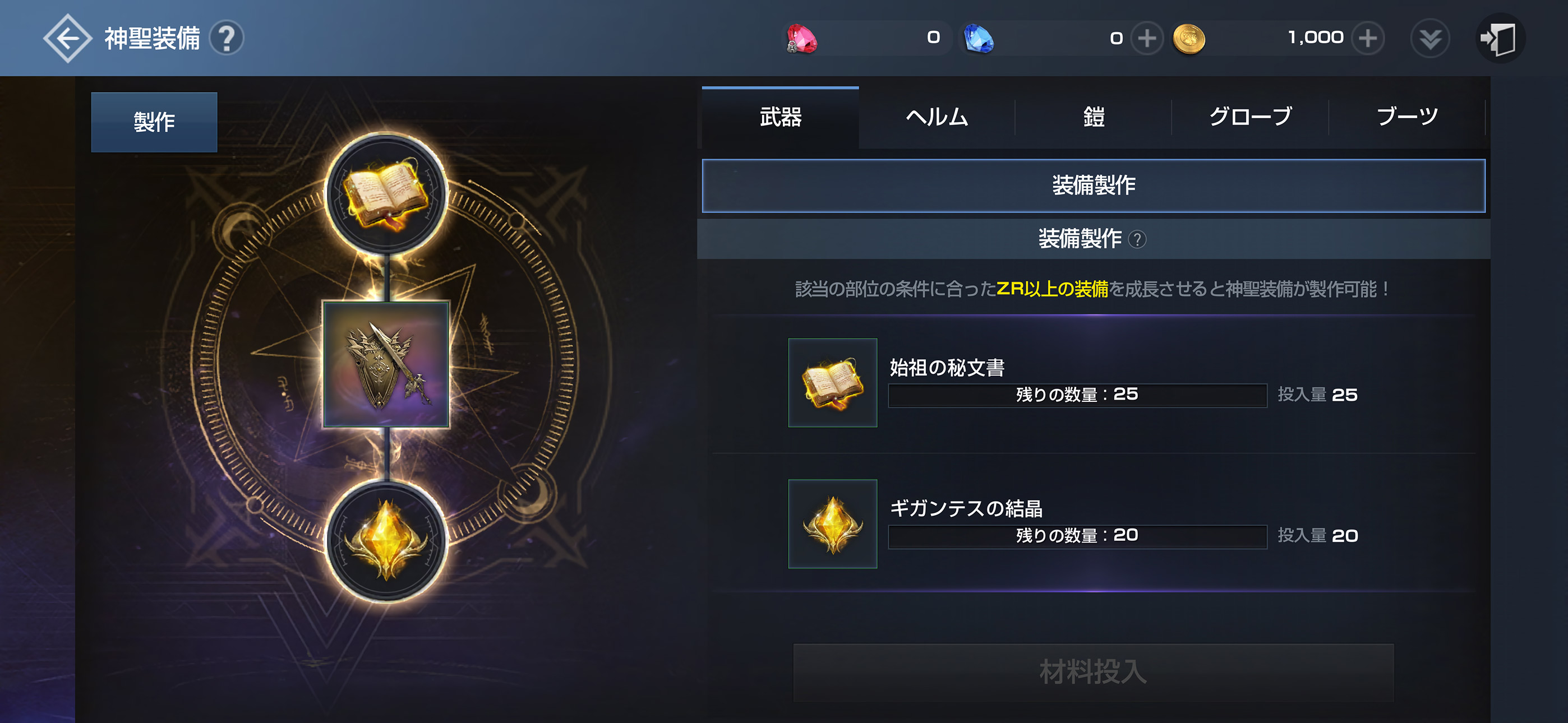Viewport: 1568px width, 723px height.
Task: Open the 鎧 tab
Action: pos(1093,117)
